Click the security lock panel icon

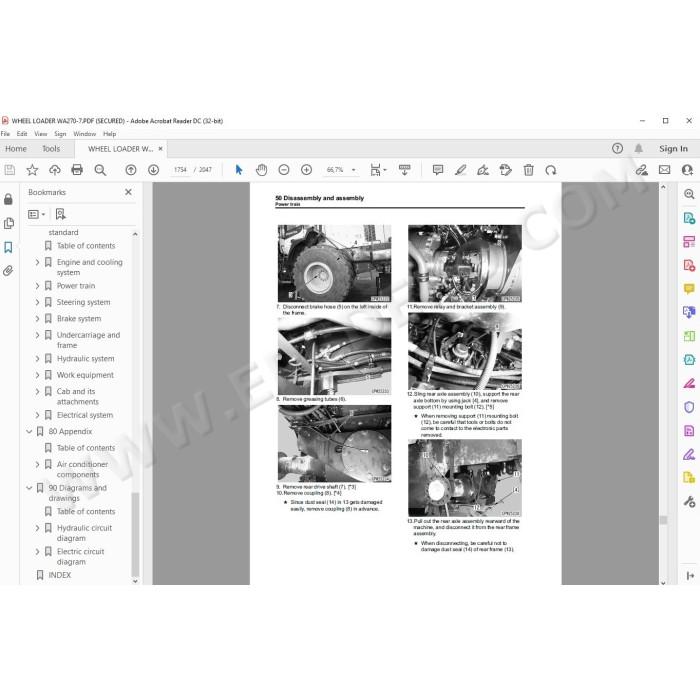[x=8, y=199]
